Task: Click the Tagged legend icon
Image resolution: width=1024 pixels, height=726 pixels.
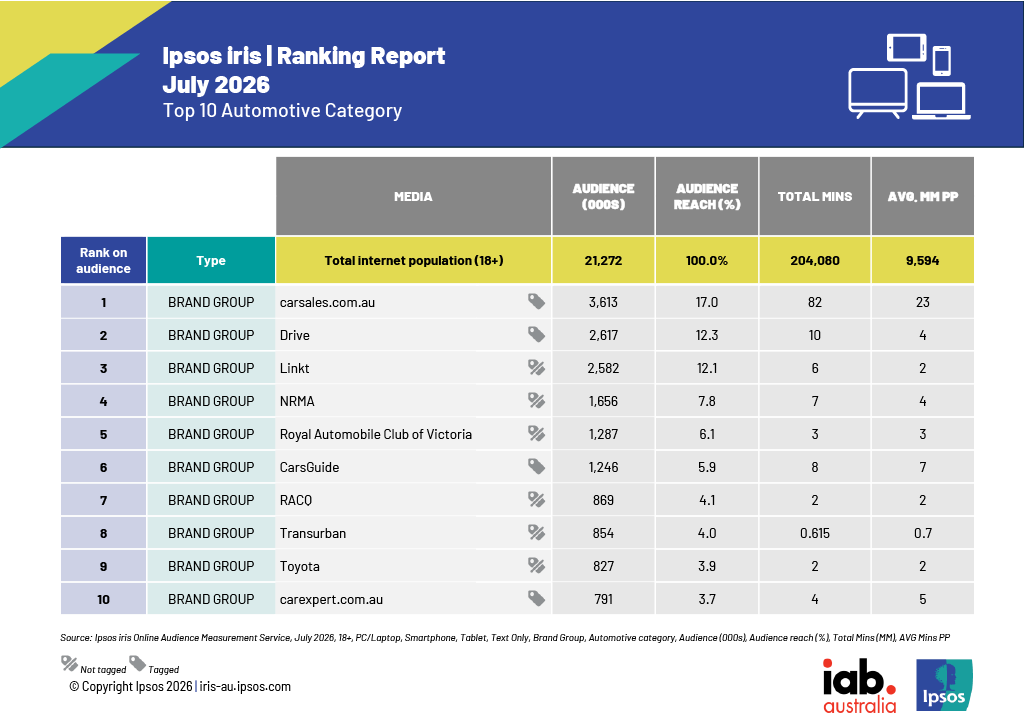Action: click(137, 664)
